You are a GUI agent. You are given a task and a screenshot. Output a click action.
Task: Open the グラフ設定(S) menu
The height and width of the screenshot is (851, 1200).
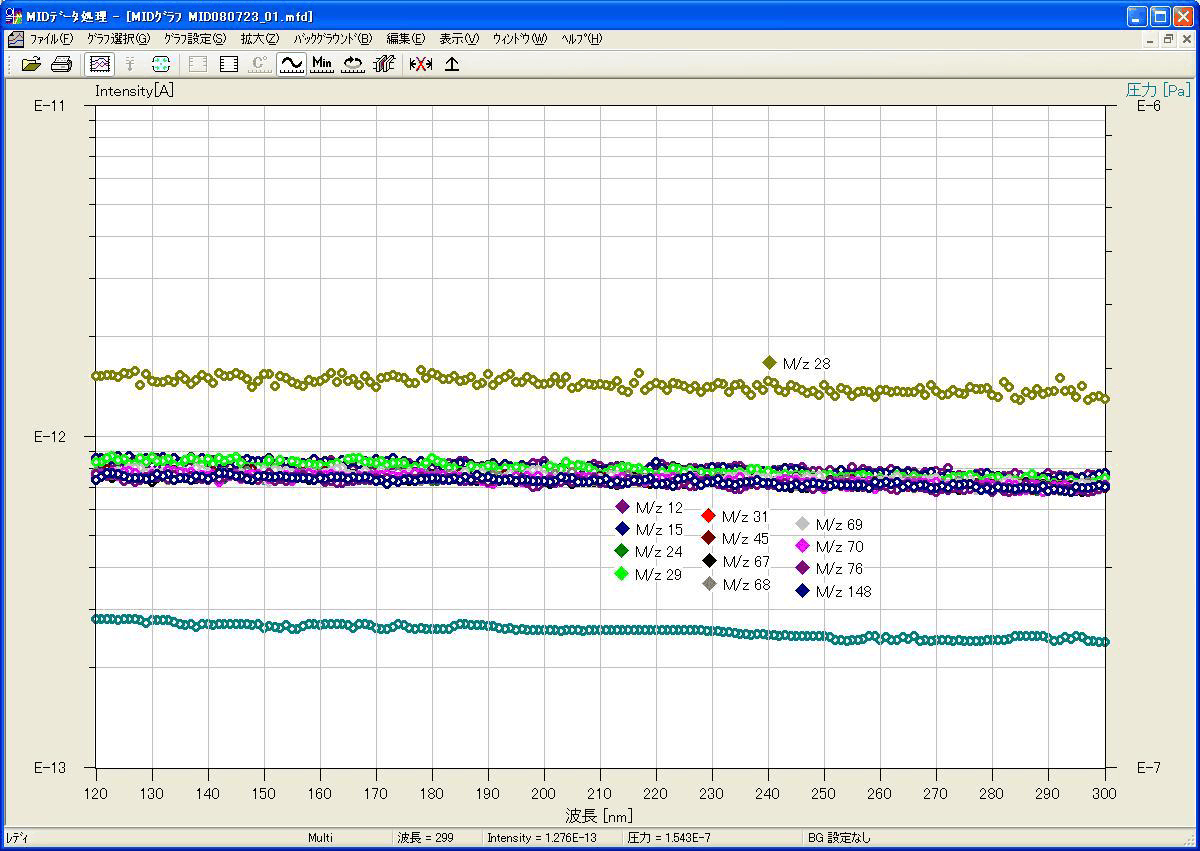pos(195,39)
